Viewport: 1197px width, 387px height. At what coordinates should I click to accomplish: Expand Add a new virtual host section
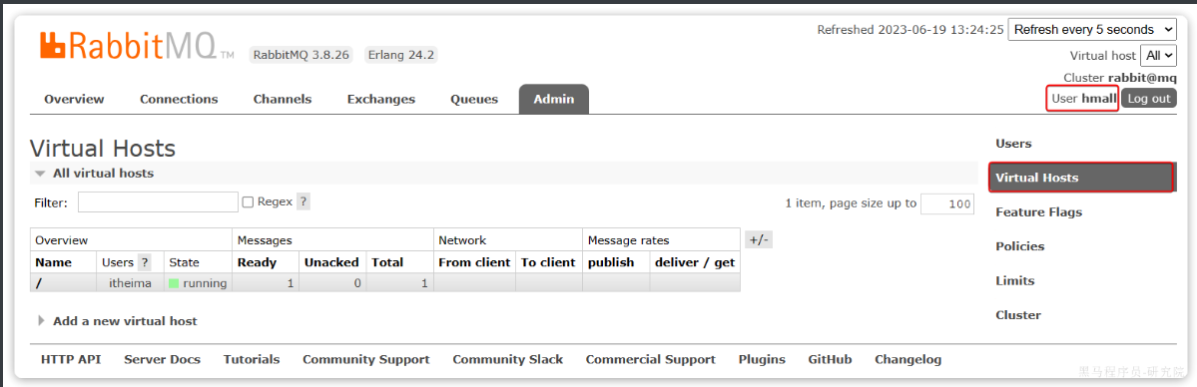click(118, 321)
